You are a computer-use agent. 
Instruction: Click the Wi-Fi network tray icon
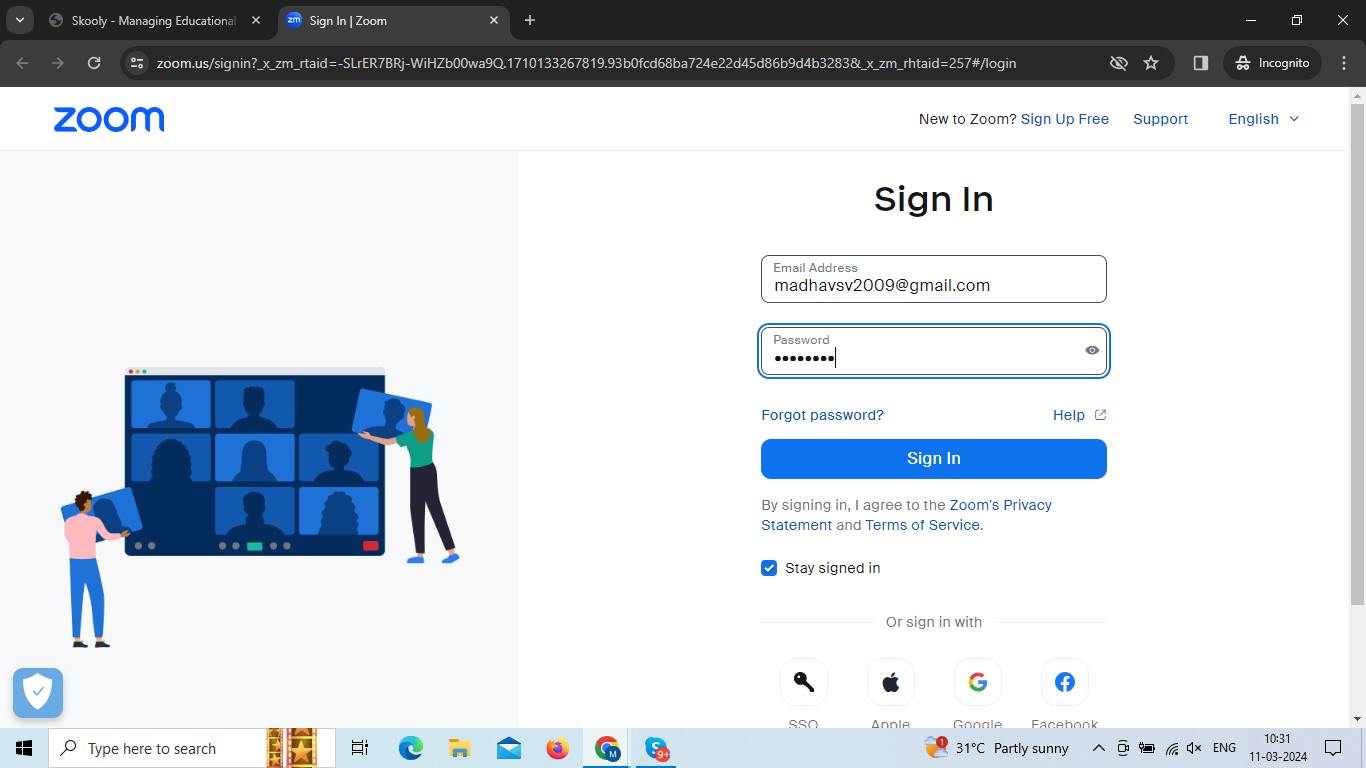tap(1171, 748)
